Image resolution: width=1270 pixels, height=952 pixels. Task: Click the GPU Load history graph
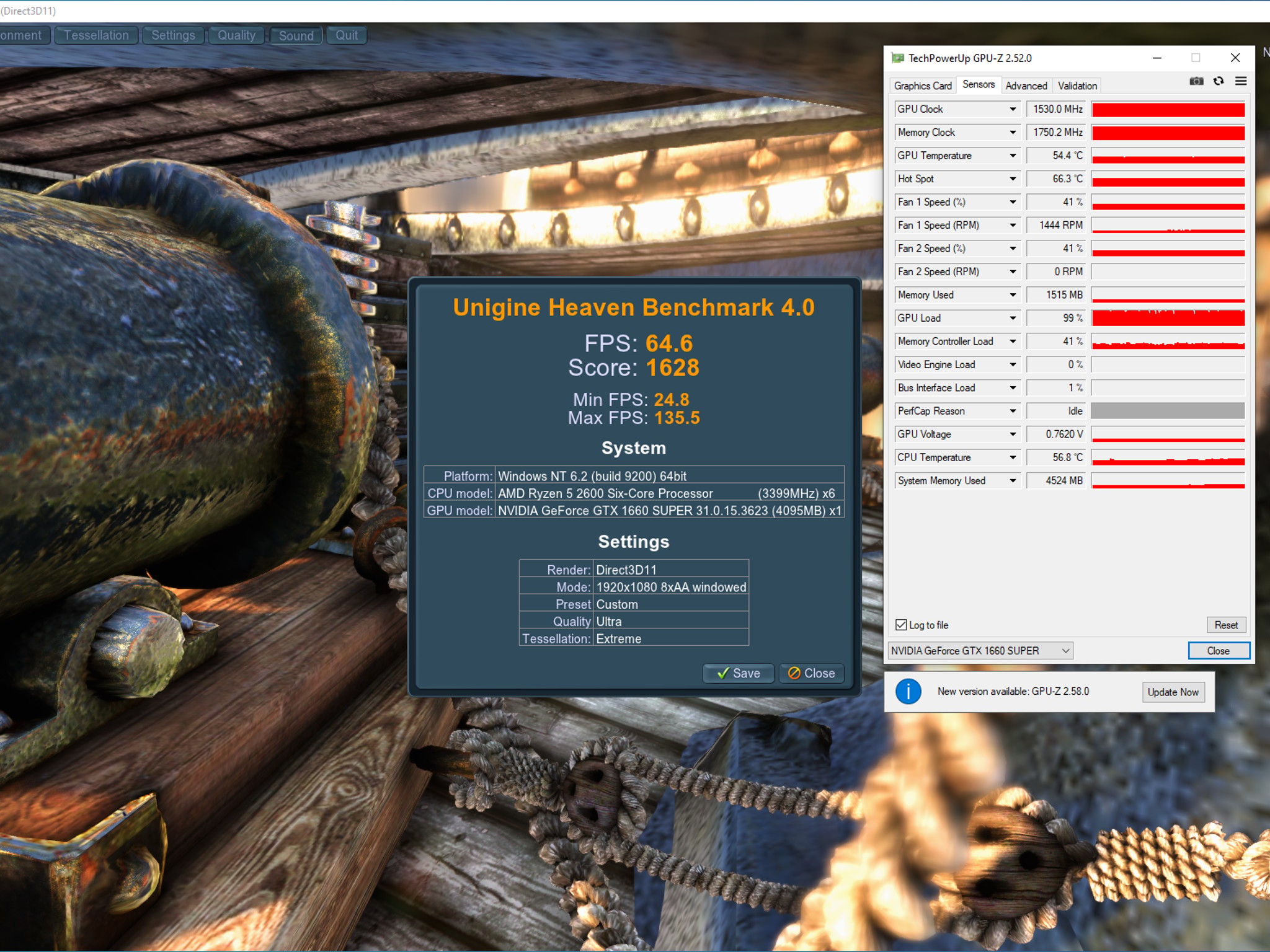point(1168,319)
